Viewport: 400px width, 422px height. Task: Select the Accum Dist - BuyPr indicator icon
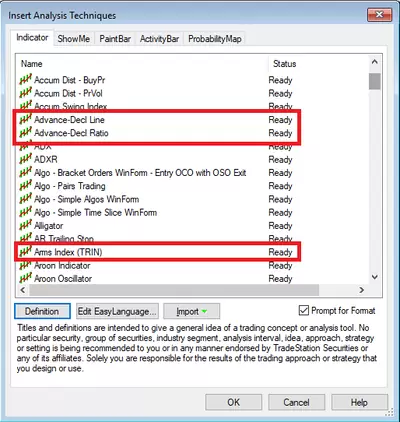26,80
